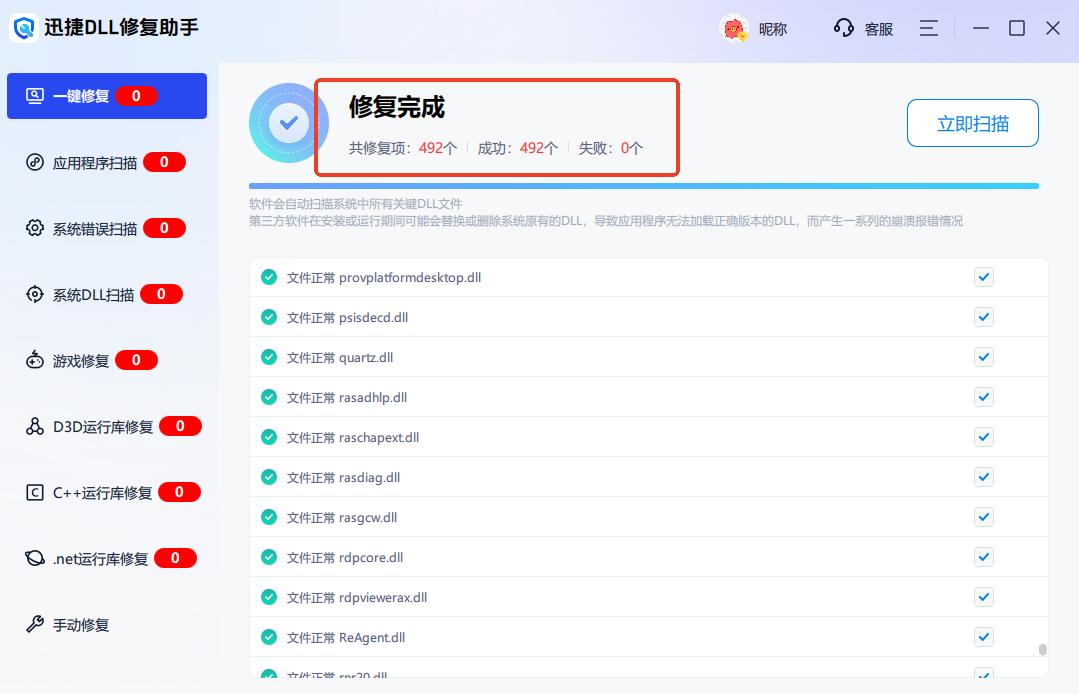Click green status icon beside ReAgent.dll
Screen dimensions: 1079x694
tap(268, 637)
